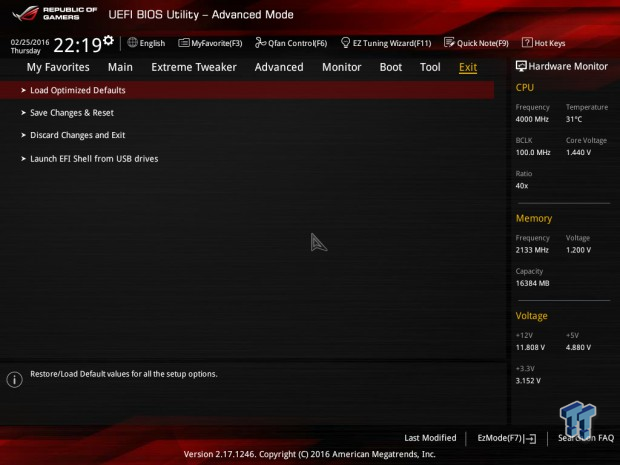Image resolution: width=620 pixels, height=465 pixels.
Task: Click Last Modified
Action: (430, 438)
